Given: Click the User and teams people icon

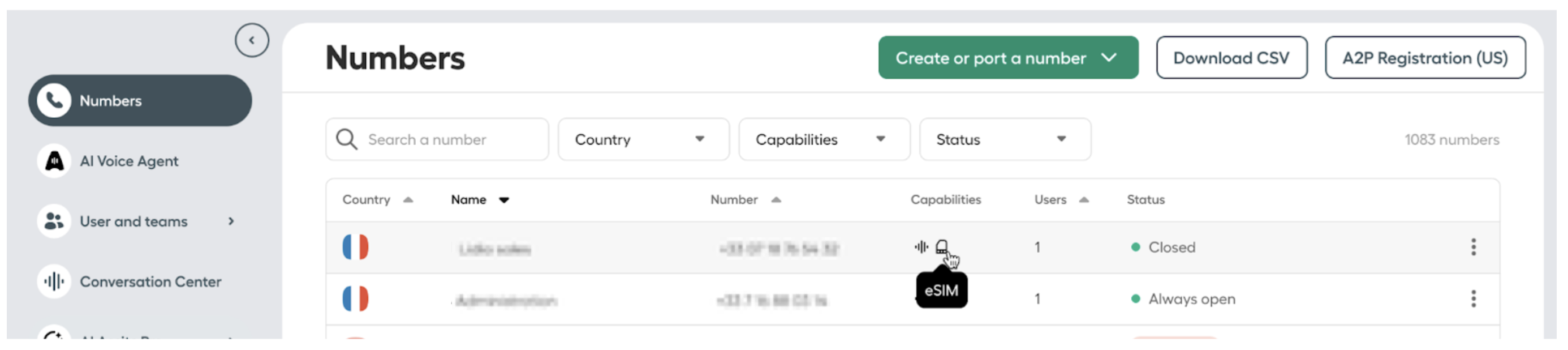Looking at the screenshot, I should 54,221.
